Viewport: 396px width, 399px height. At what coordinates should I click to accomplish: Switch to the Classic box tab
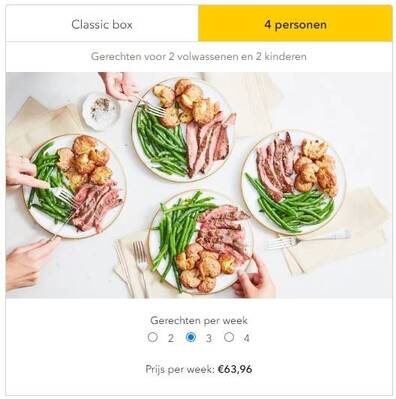pos(102,25)
